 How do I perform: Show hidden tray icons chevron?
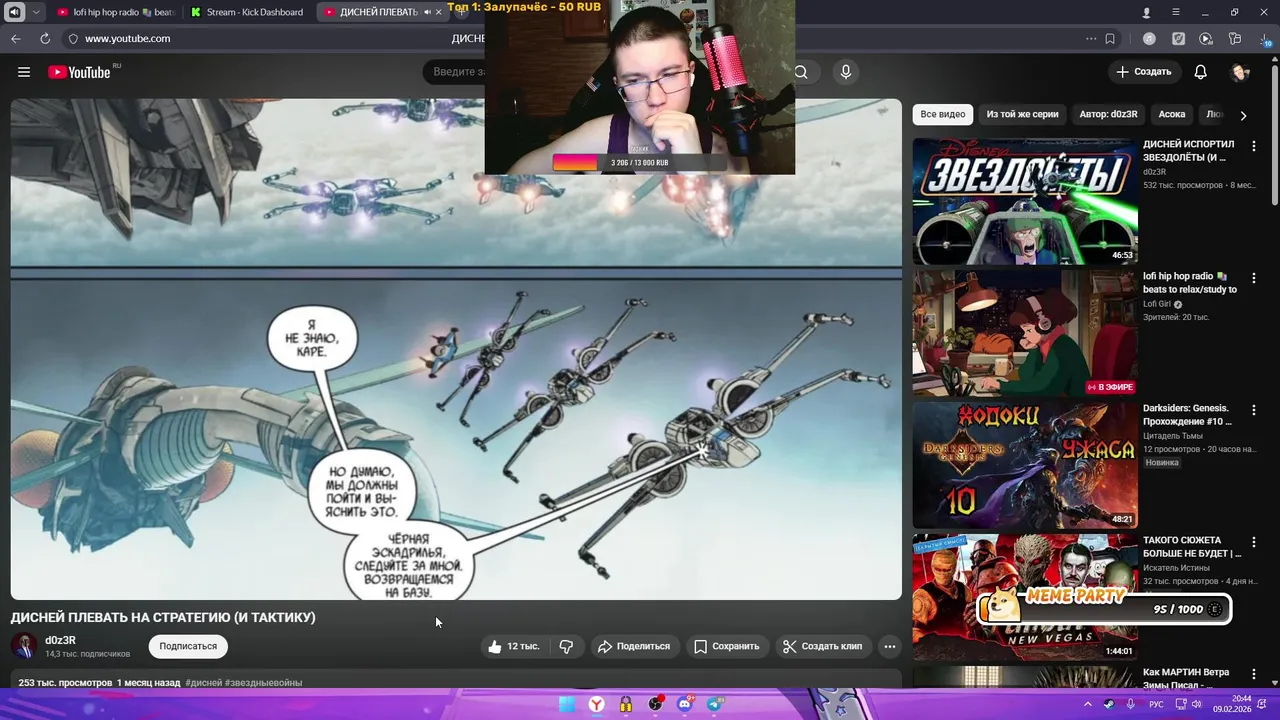point(1088,704)
